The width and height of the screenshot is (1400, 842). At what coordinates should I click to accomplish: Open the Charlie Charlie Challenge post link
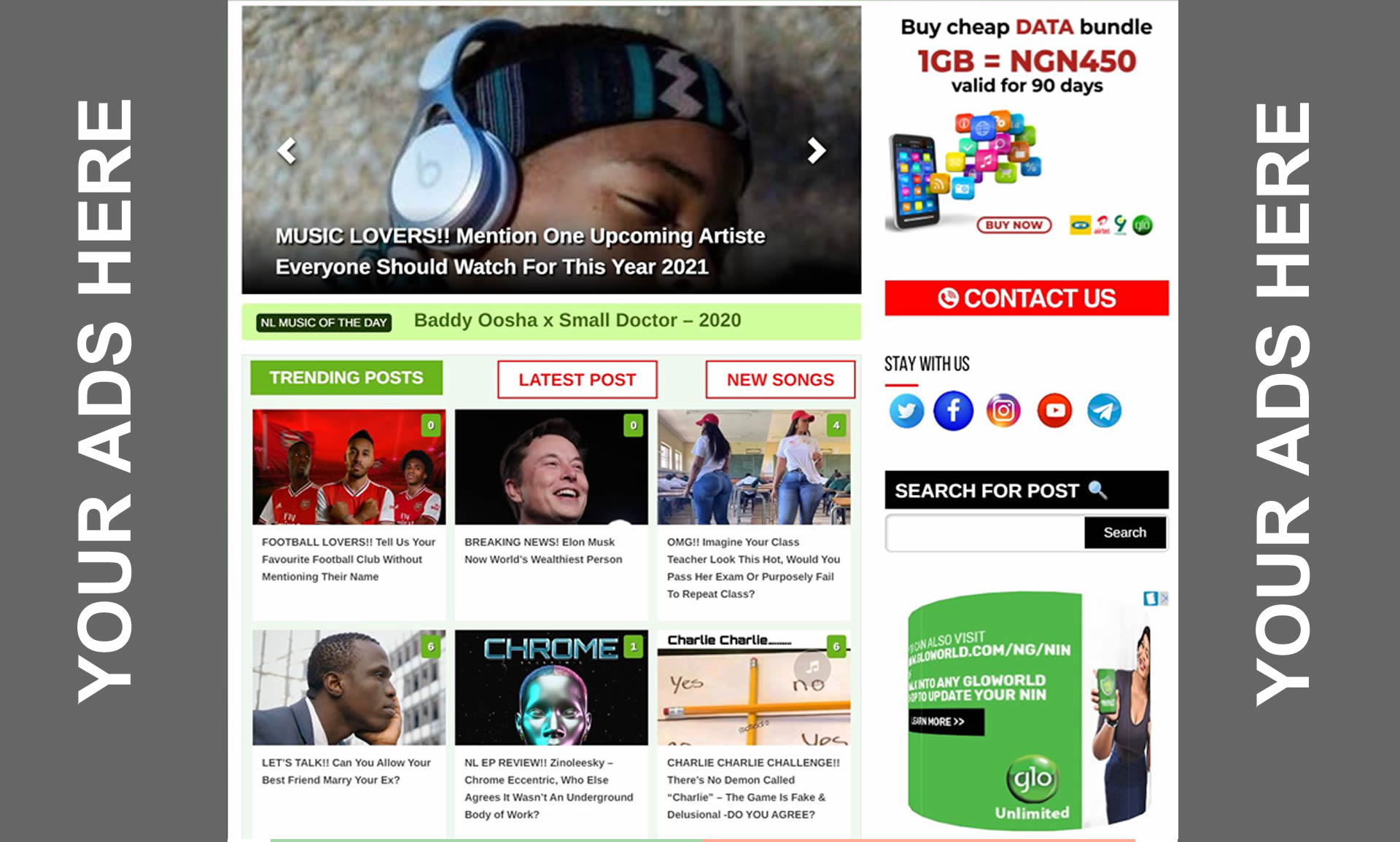point(753,789)
